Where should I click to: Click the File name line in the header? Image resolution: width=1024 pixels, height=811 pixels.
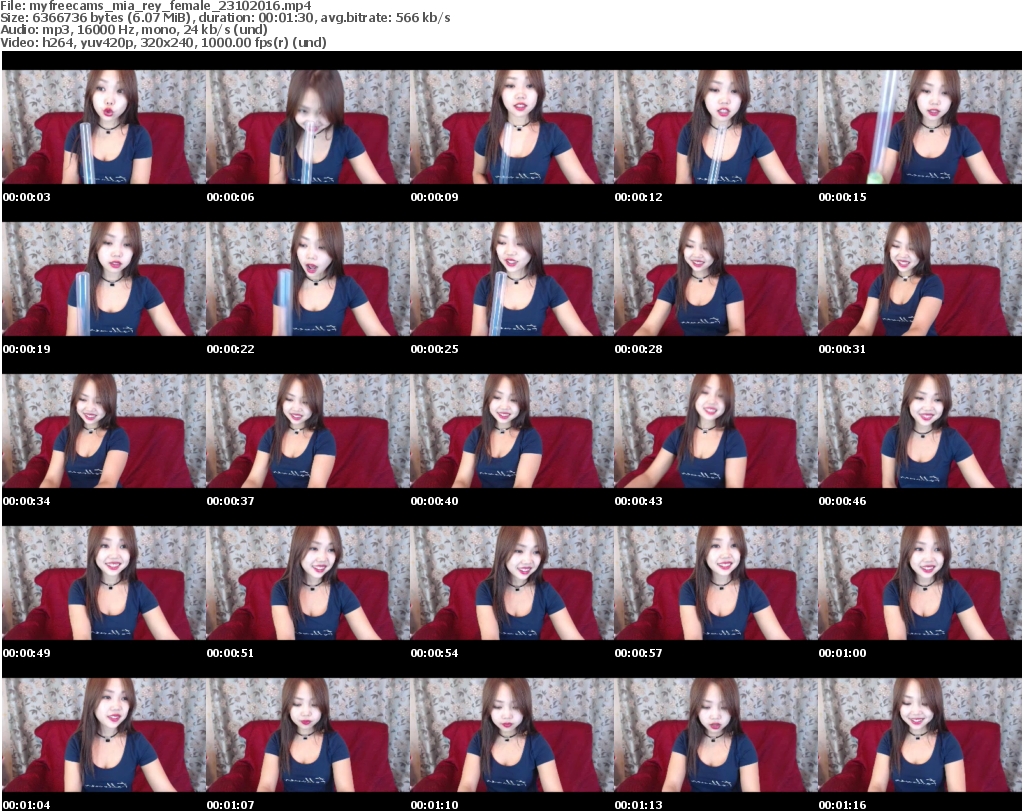pos(156,6)
